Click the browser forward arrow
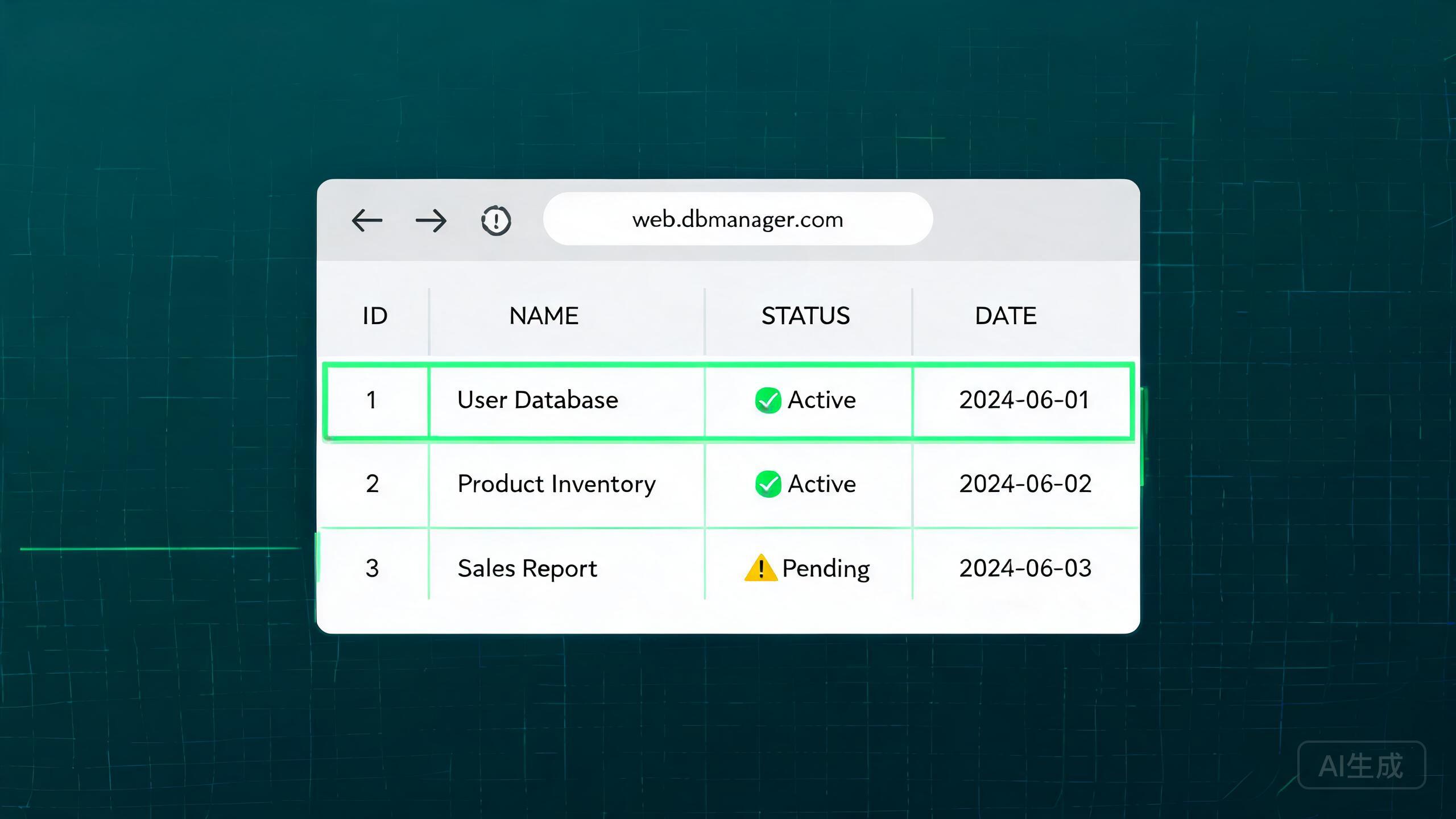This screenshot has width=1456, height=819. click(431, 220)
